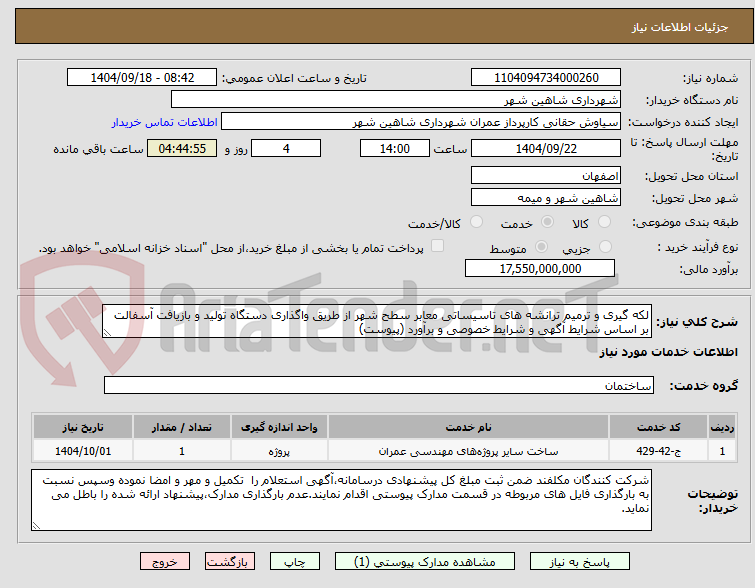Click the requester field سیاوش حقانی
Image resolution: width=755 pixels, height=588 pixels.
click(421, 122)
